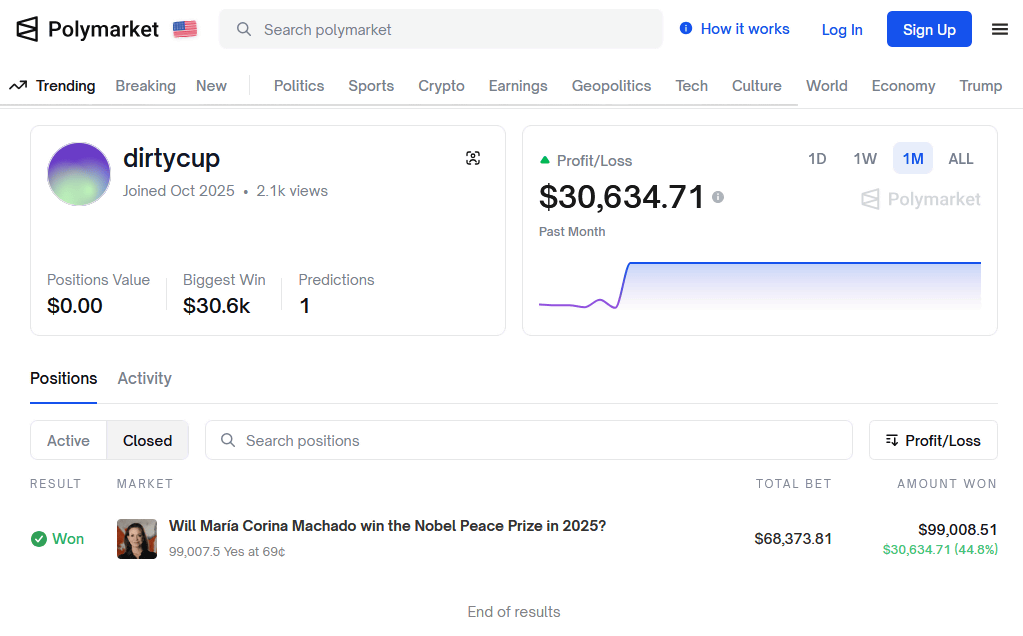Select the ALL time range
This screenshot has width=1023, height=636.
tap(960, 158)
